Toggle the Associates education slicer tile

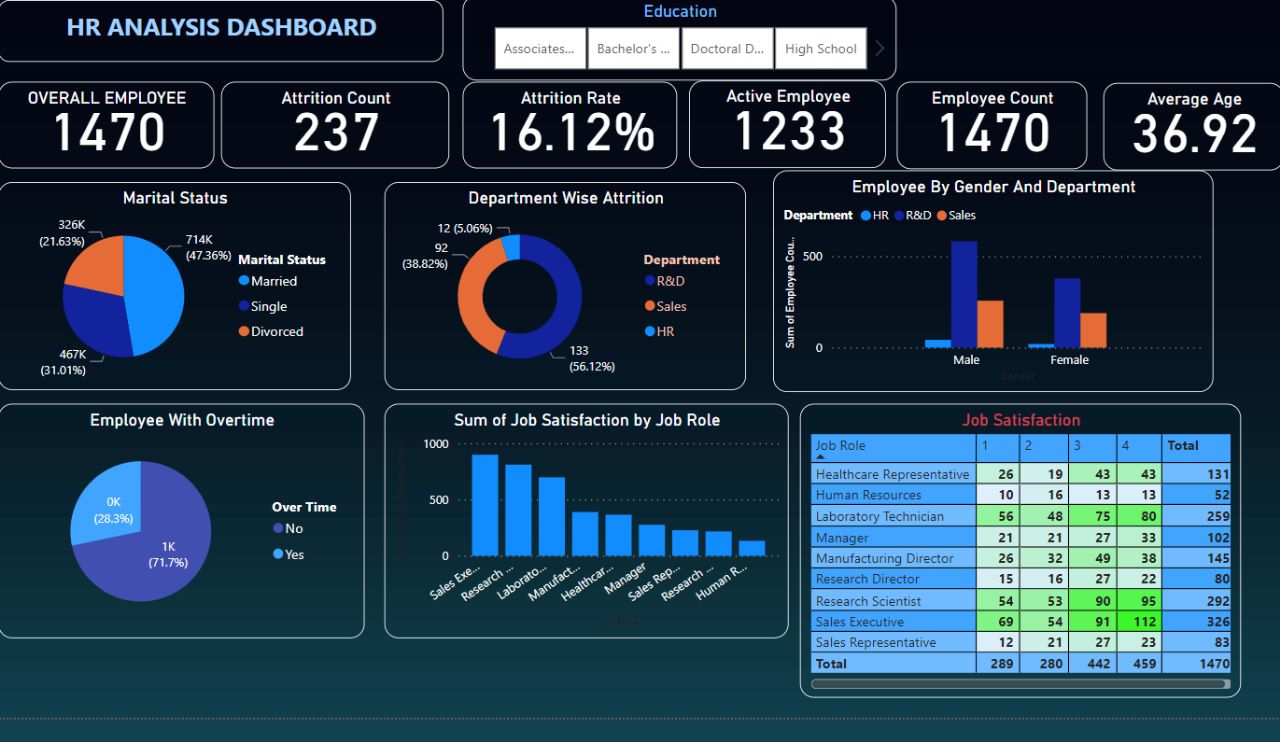(x=540, y=49)
